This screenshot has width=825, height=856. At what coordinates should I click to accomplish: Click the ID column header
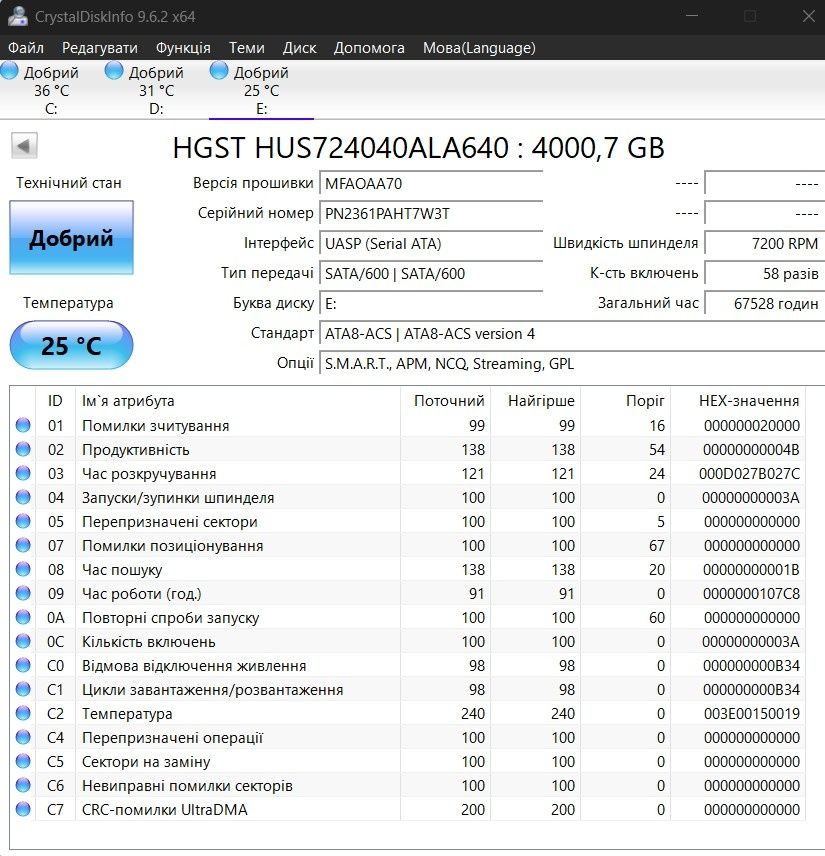click(55, 401)
